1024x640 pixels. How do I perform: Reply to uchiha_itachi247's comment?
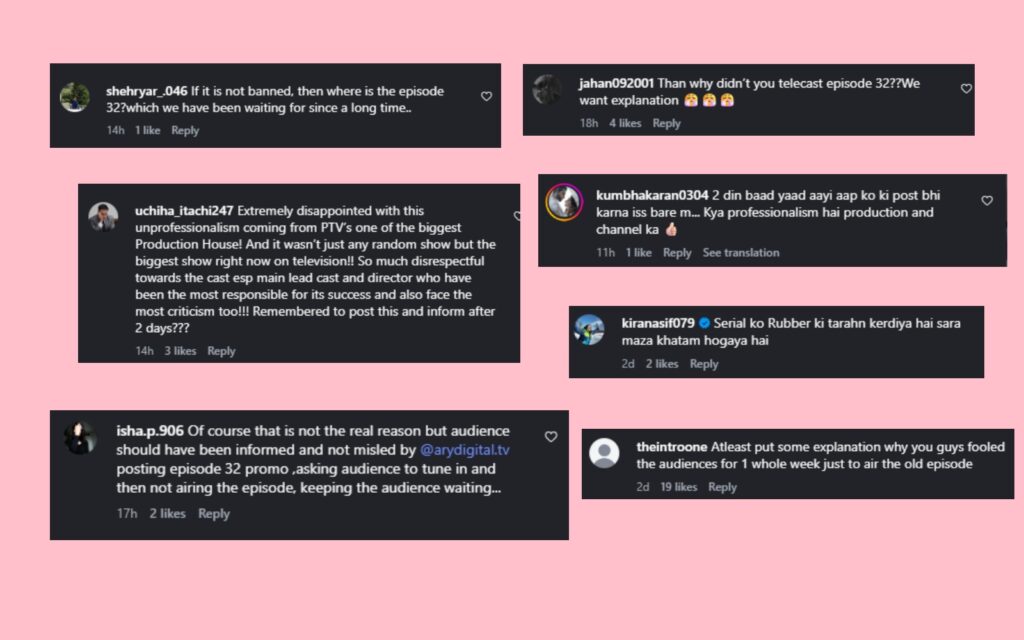coord(221,351)
